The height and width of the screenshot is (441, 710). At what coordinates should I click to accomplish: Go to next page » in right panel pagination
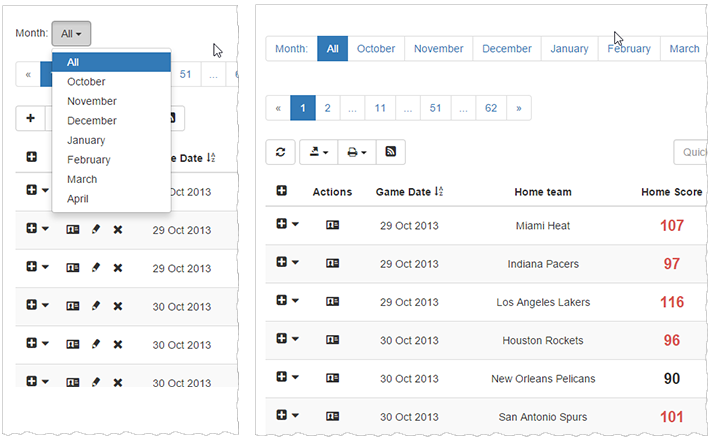519,108
